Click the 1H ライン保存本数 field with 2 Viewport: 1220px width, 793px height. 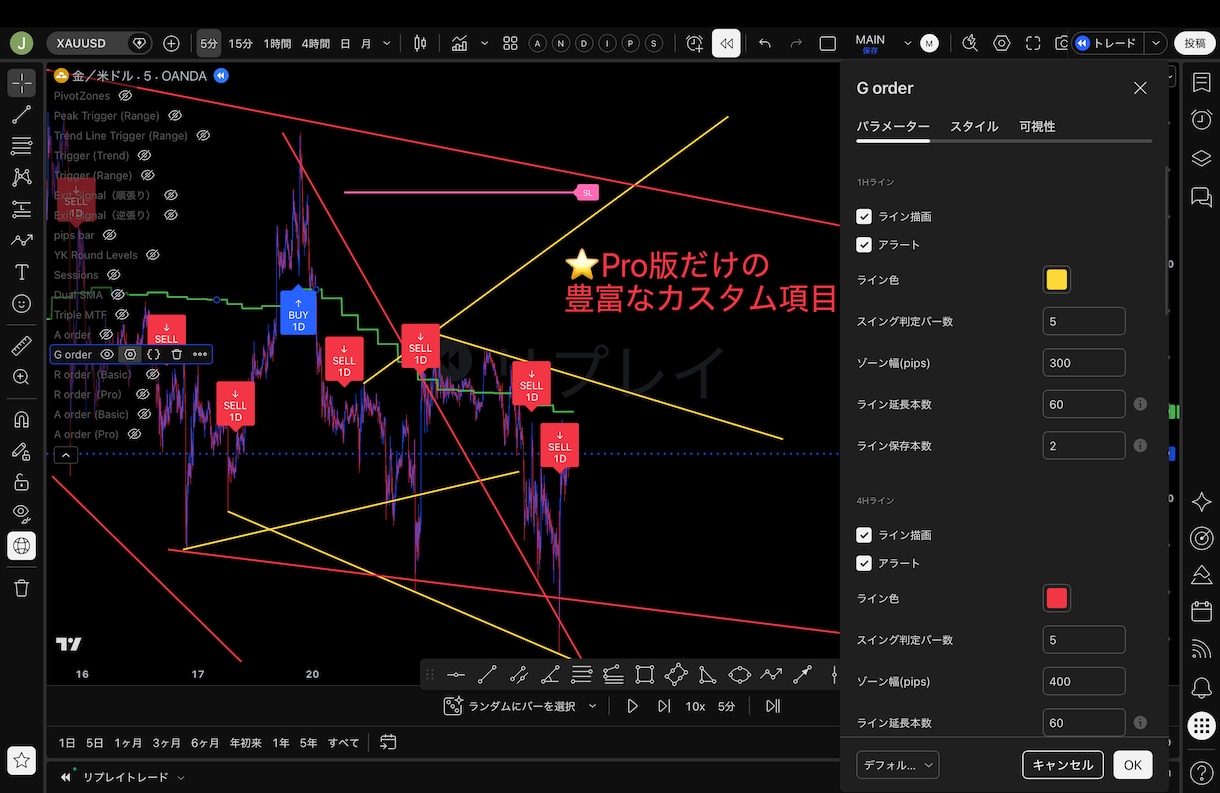click(x=1084, y=446)
